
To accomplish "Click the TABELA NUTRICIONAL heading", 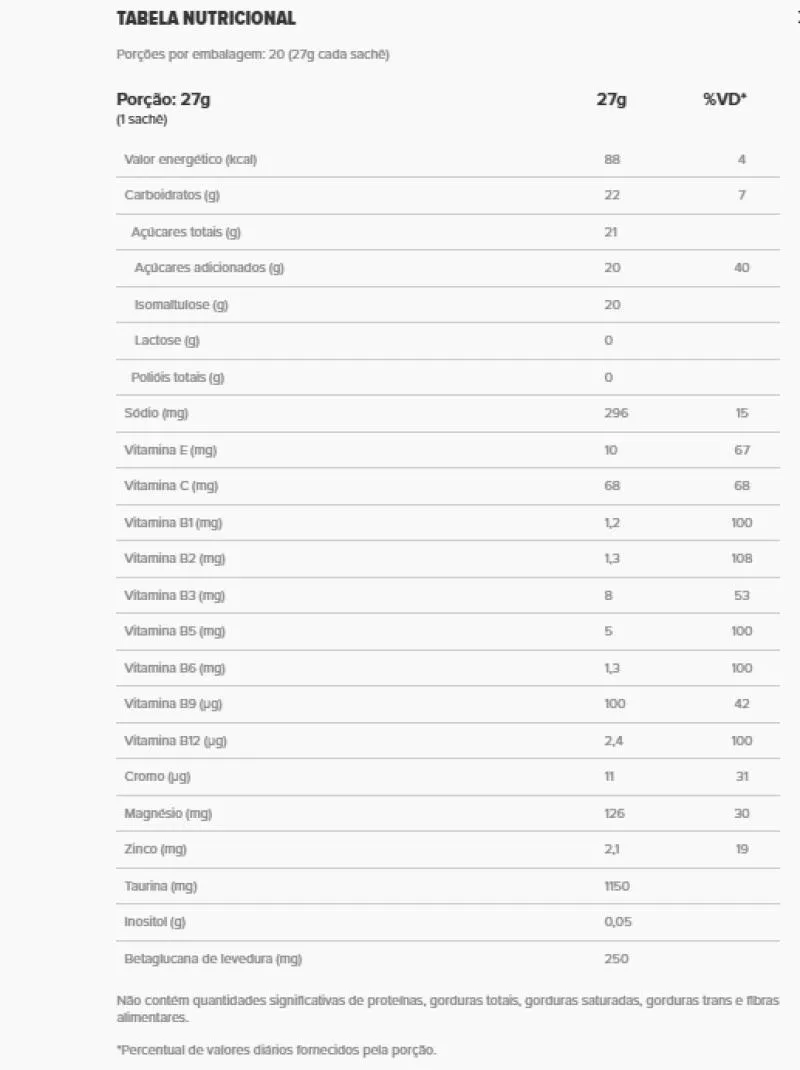I will tap(206, 18).
